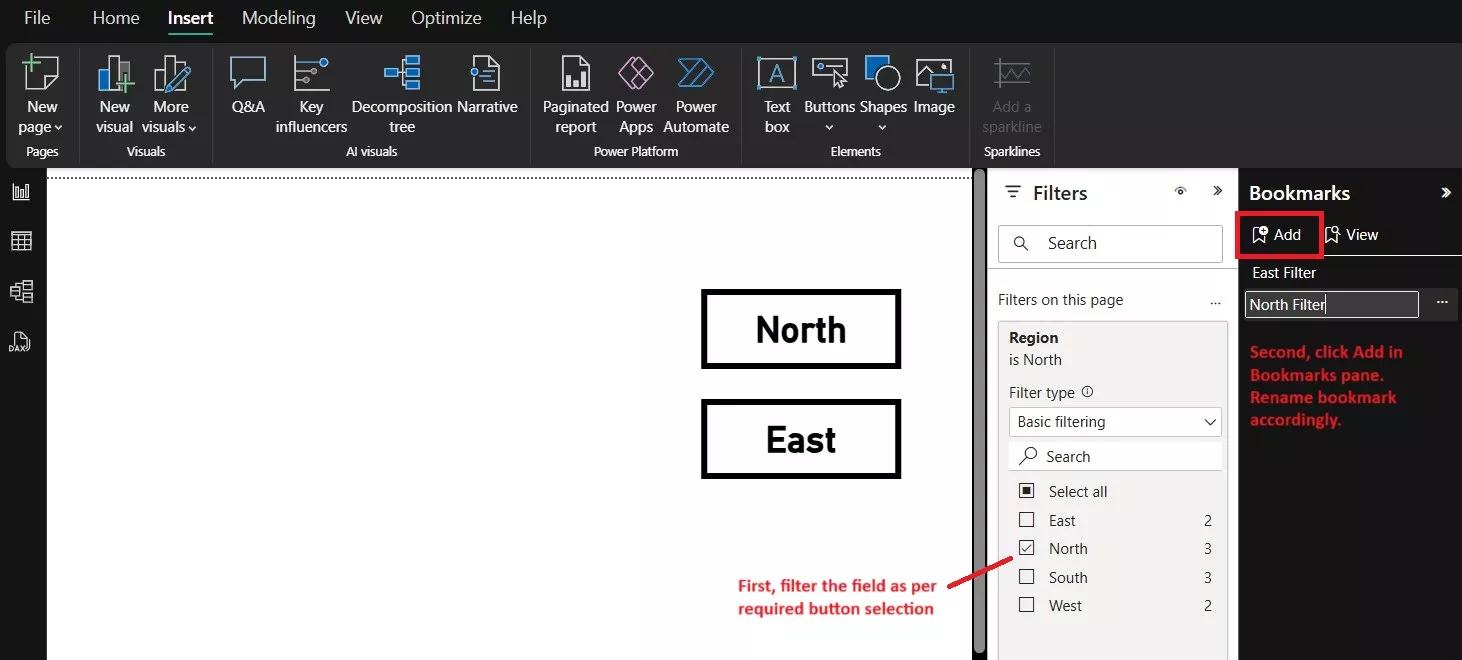Enable Select all in the Region filter
1462x660 pixels.
coord(1026,491)
